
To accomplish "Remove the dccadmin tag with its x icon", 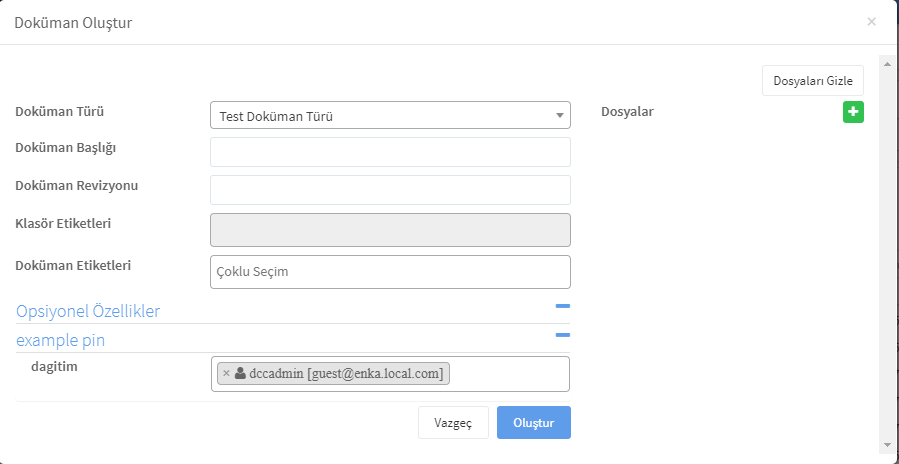I will (x=226, y=373).
